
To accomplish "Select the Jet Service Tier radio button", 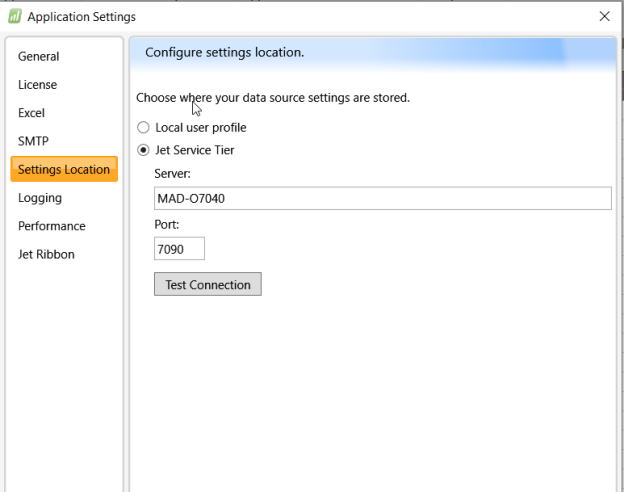I will point(143,150).
